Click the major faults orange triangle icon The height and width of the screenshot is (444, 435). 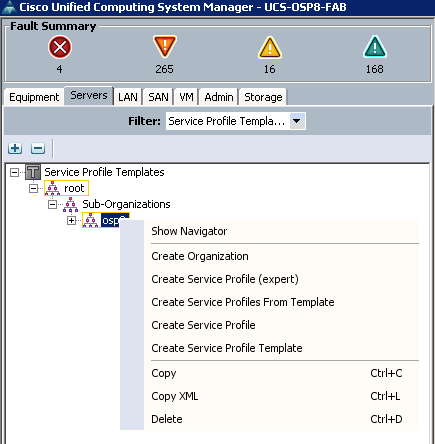[x=165, y=47]
